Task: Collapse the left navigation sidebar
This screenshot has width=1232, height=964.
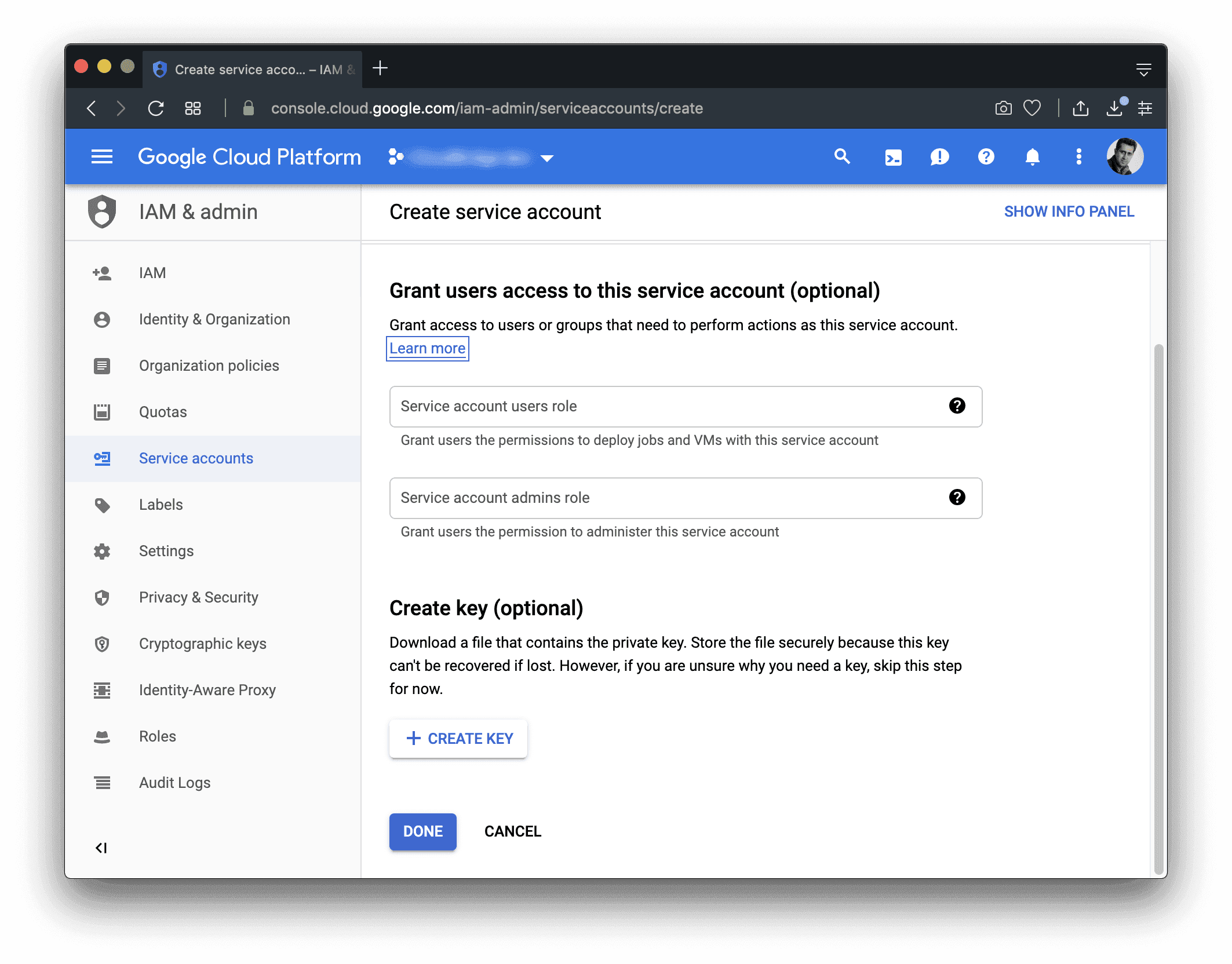Action: click(101, 848)
